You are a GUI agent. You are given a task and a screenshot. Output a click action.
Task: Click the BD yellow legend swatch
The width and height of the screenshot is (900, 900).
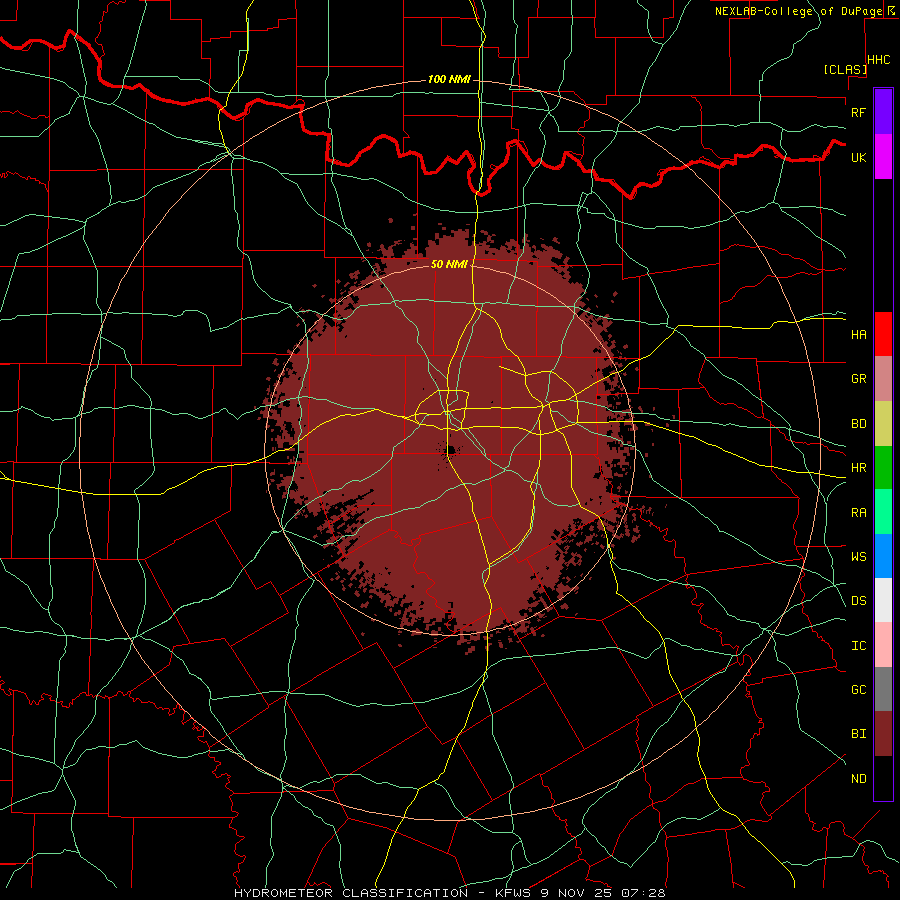[x=883, y=423]
